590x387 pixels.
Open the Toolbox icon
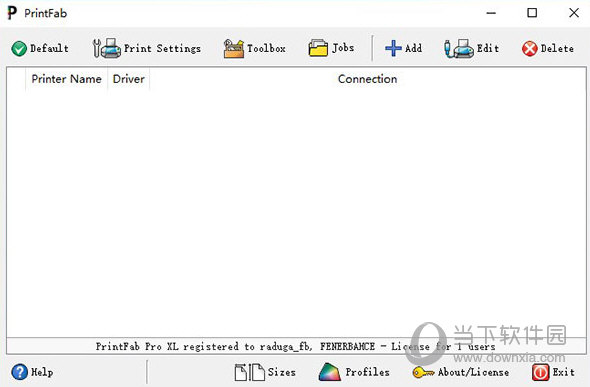234,49
